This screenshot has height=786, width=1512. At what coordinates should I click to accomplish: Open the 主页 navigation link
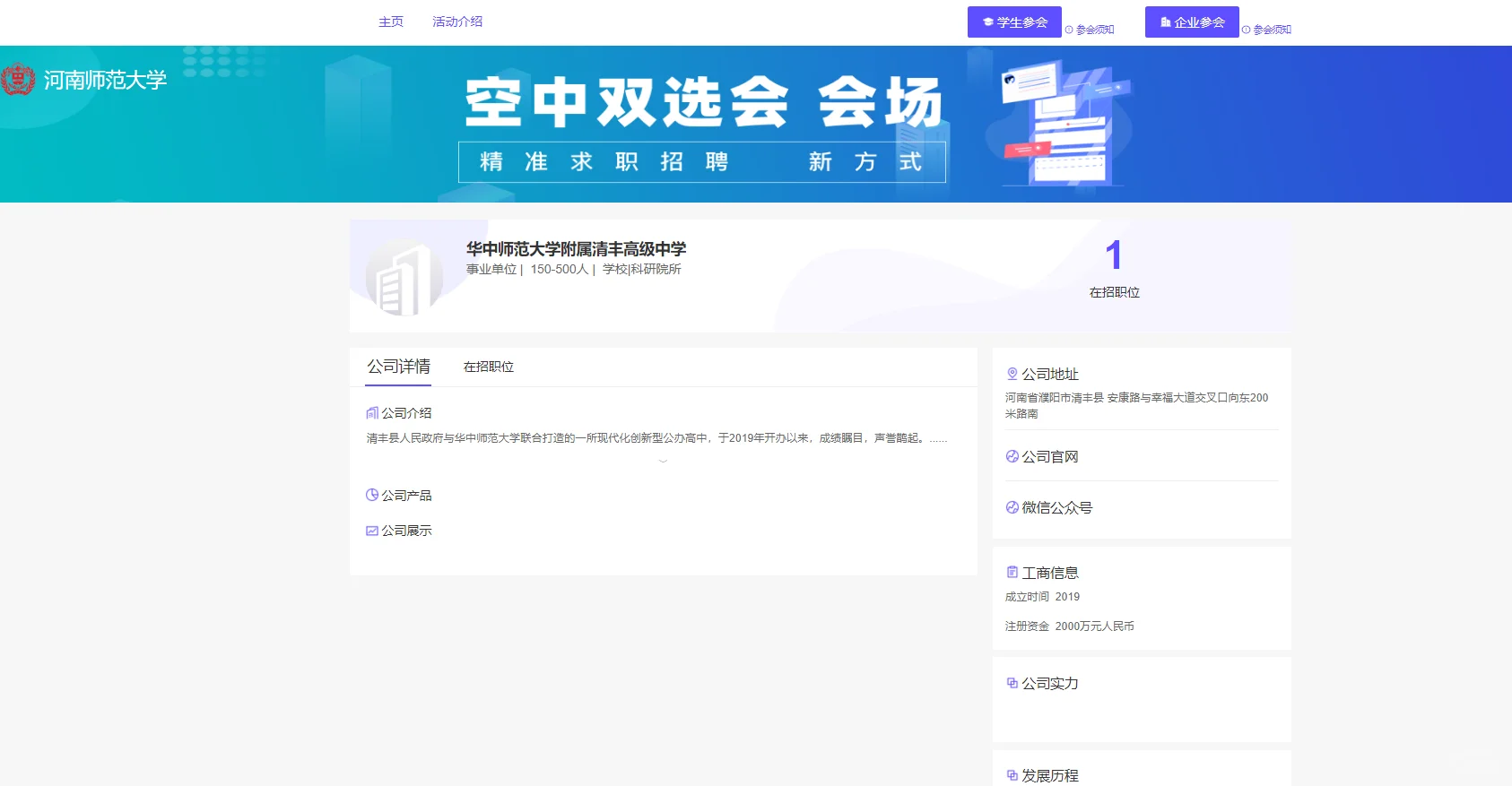391,22
